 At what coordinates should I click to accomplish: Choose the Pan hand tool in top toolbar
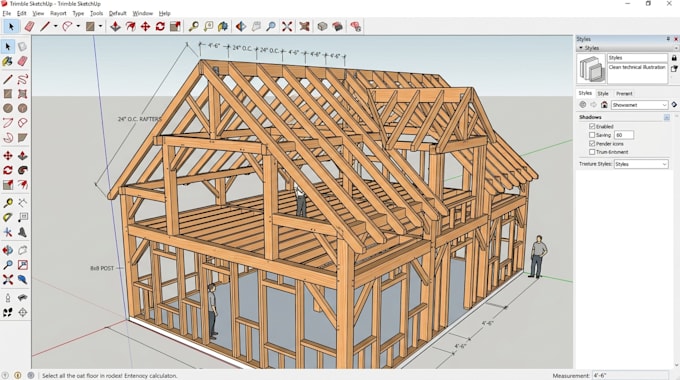[256, 26]
